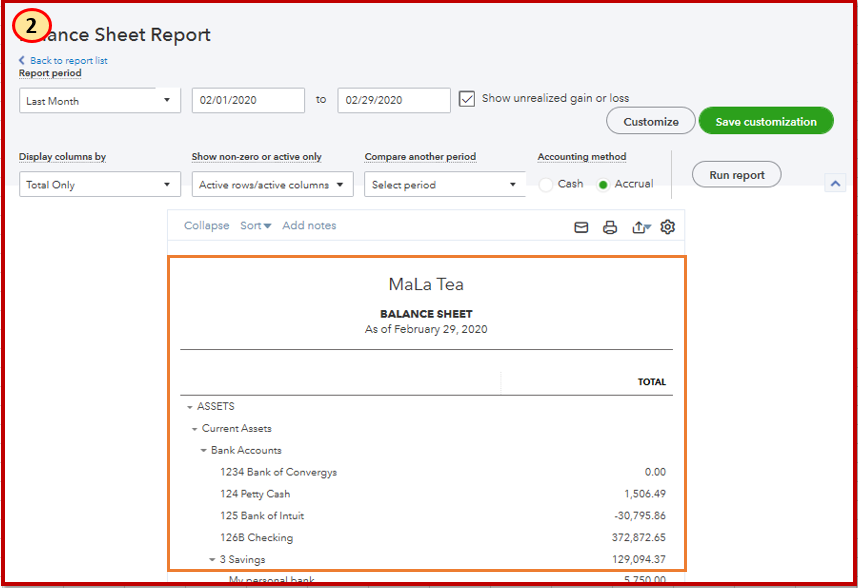This screenshot has width=858, height=588.
Task: Click the 0.00 amount for Bank of Convergys
Action: tap(655, 472)
